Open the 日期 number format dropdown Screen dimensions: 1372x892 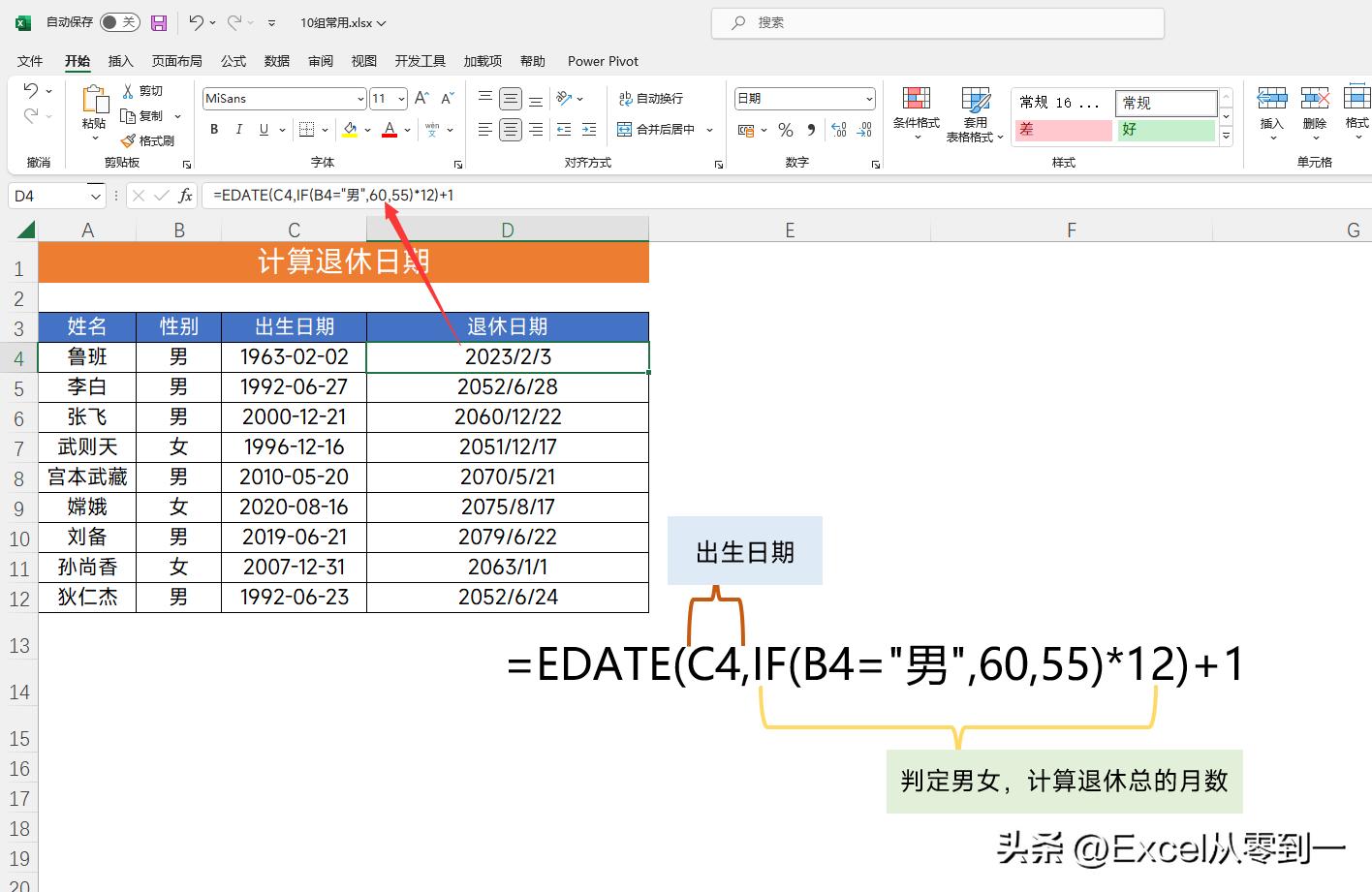click(x=867, y=98)
